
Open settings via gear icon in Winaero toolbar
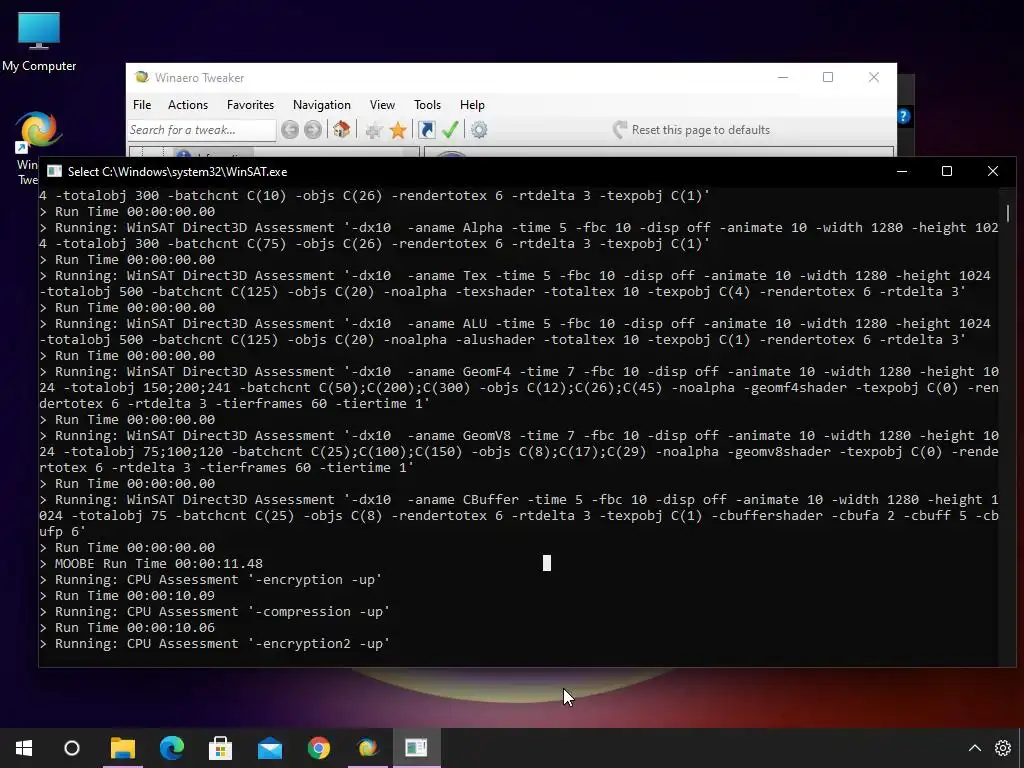(479, 130)
